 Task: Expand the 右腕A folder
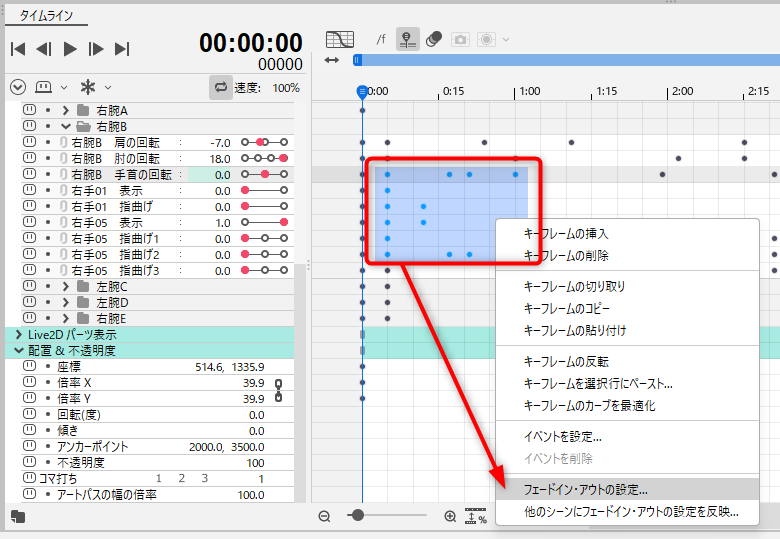coord(66,110)
